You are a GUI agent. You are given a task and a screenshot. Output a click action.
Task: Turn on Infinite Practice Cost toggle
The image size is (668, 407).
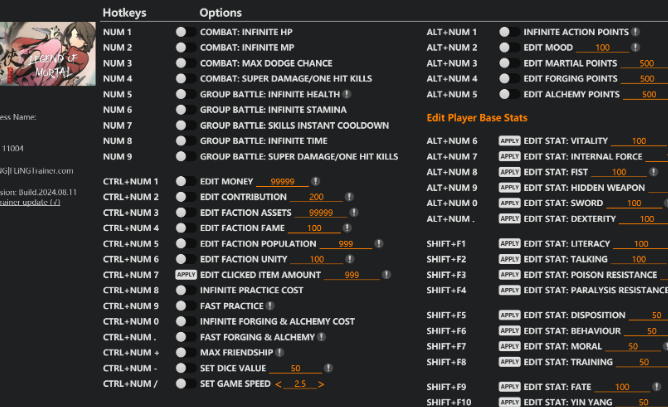[x=181, y=290]
